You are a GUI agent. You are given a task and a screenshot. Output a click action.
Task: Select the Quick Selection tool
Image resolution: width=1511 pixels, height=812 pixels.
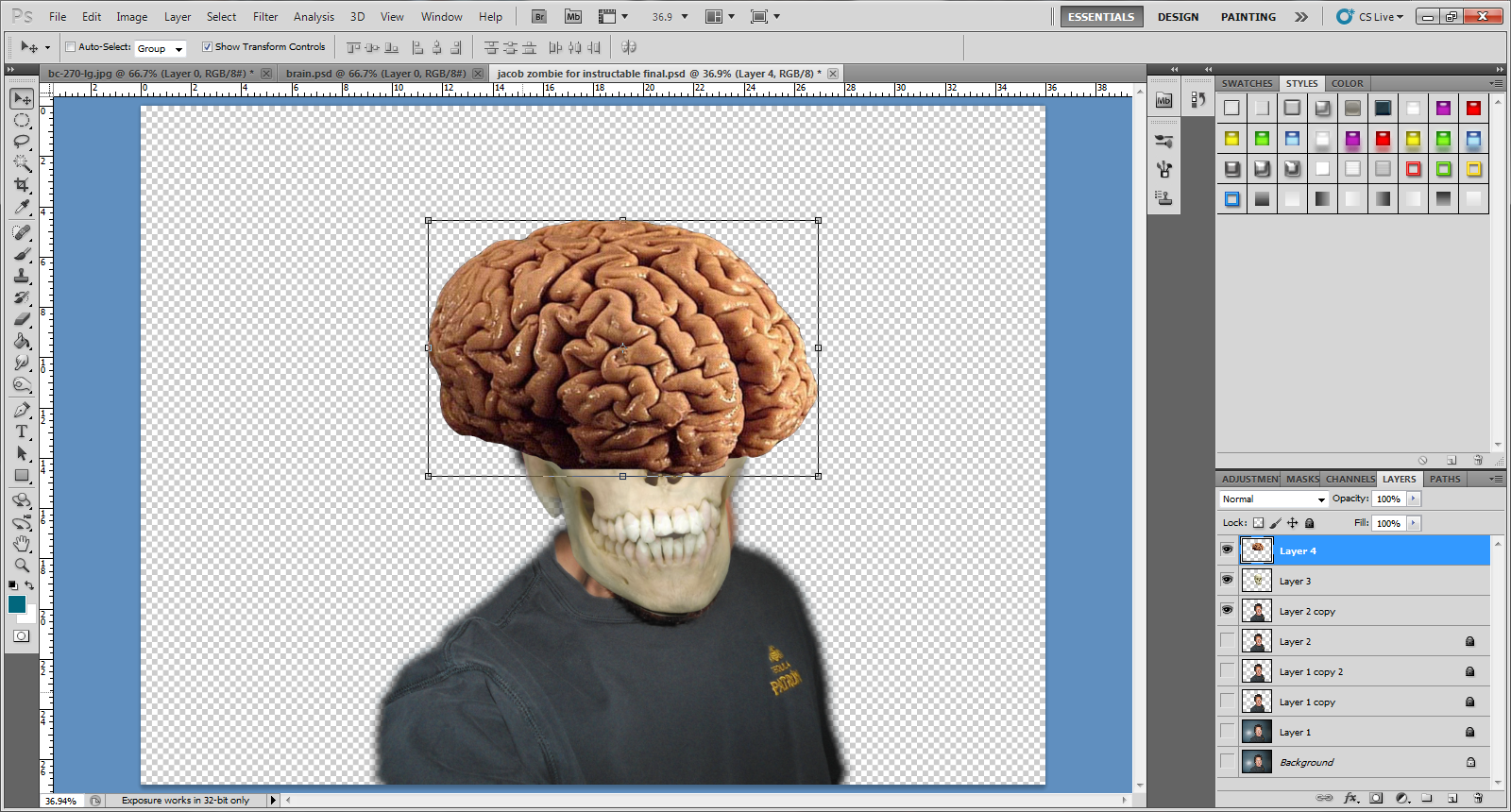23,162
